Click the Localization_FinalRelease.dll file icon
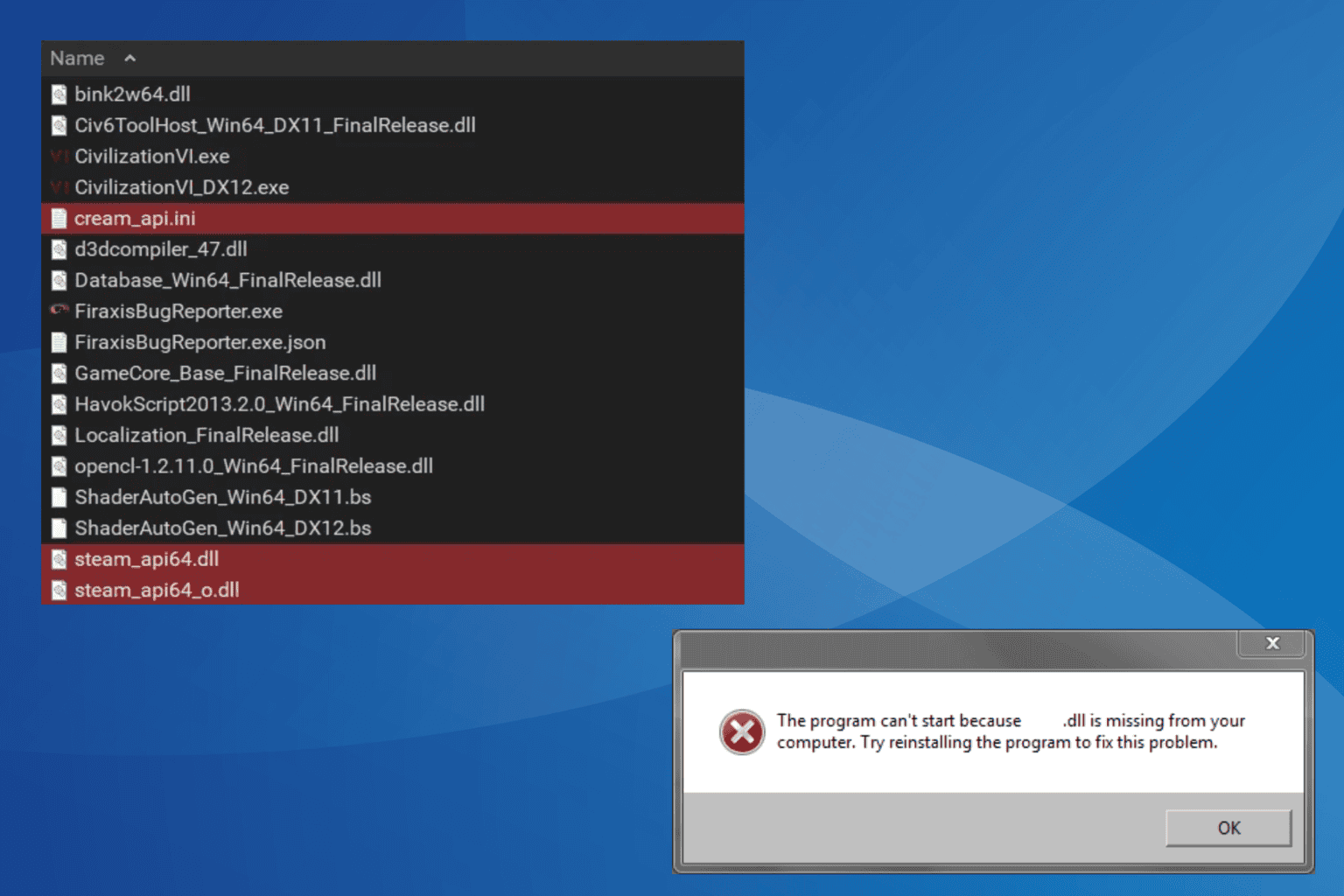1344x896 pixels. (59, 436)
